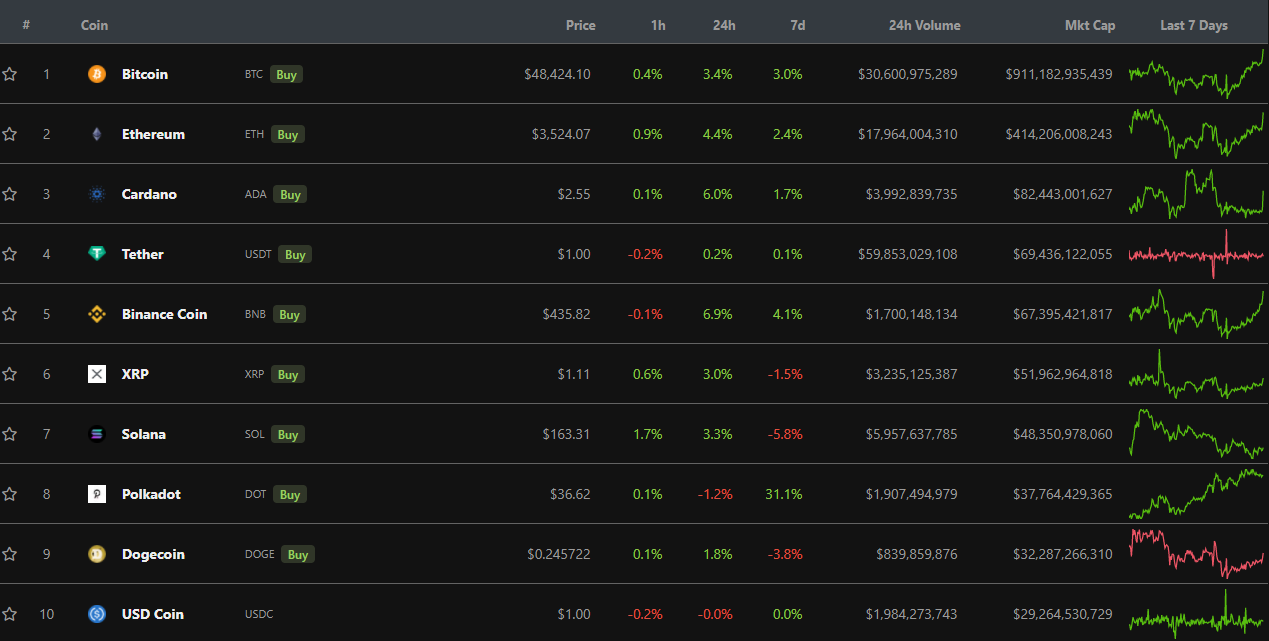This screenshot has width=1269, height=641.
Task: Sort by the 1h change header
Action: coord(658,25)
